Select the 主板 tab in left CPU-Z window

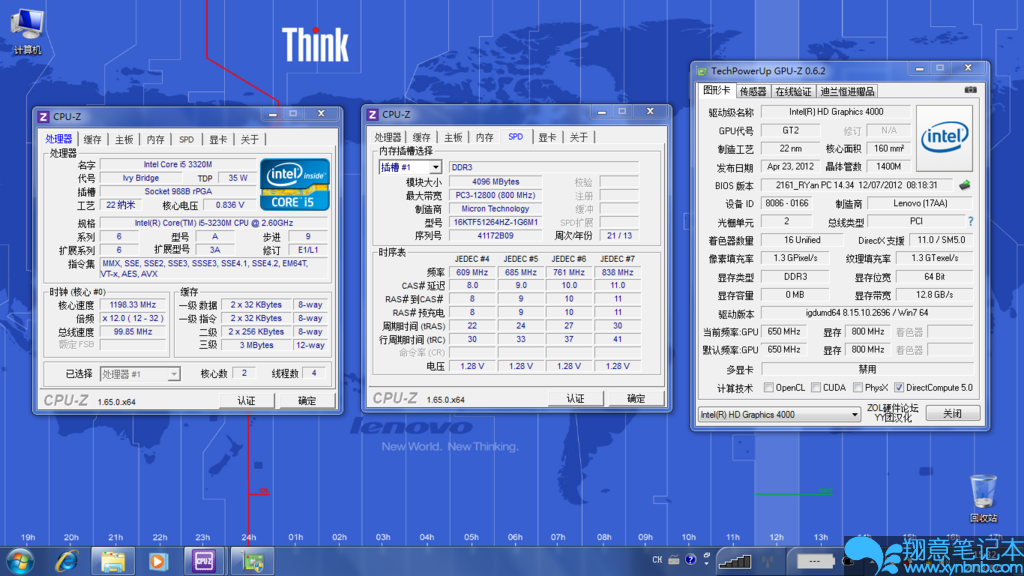(124, 139)
